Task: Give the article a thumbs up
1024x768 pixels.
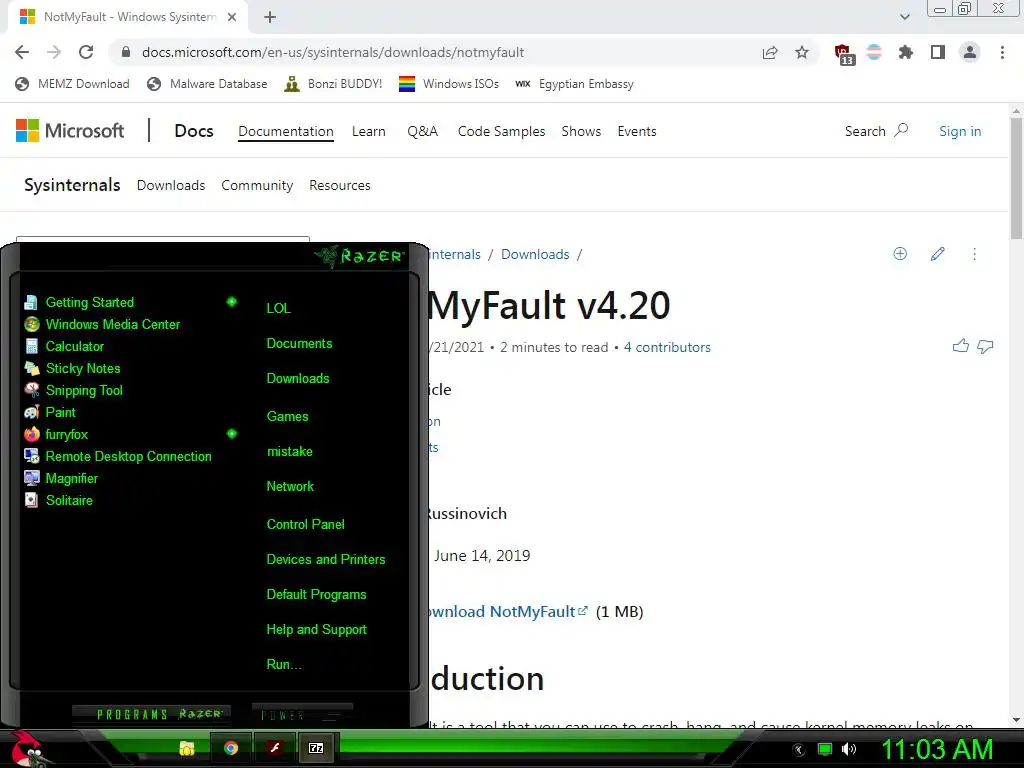Action: pyautogui.click(x=960, y=346)
